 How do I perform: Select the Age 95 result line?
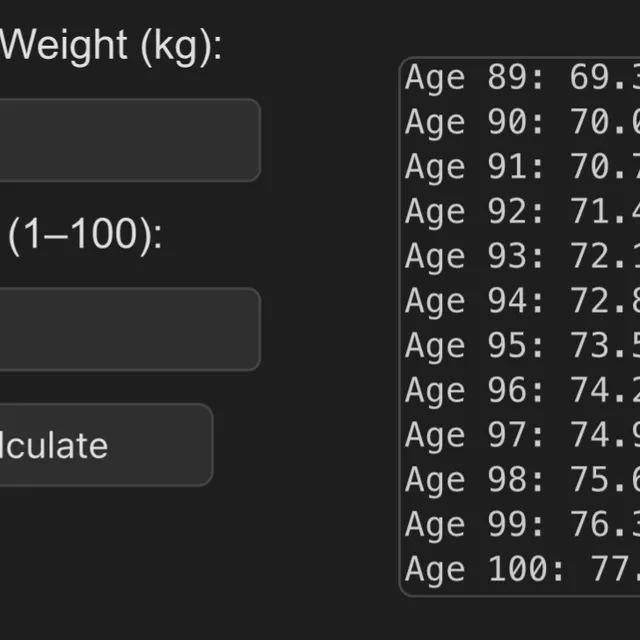(520, 346)
